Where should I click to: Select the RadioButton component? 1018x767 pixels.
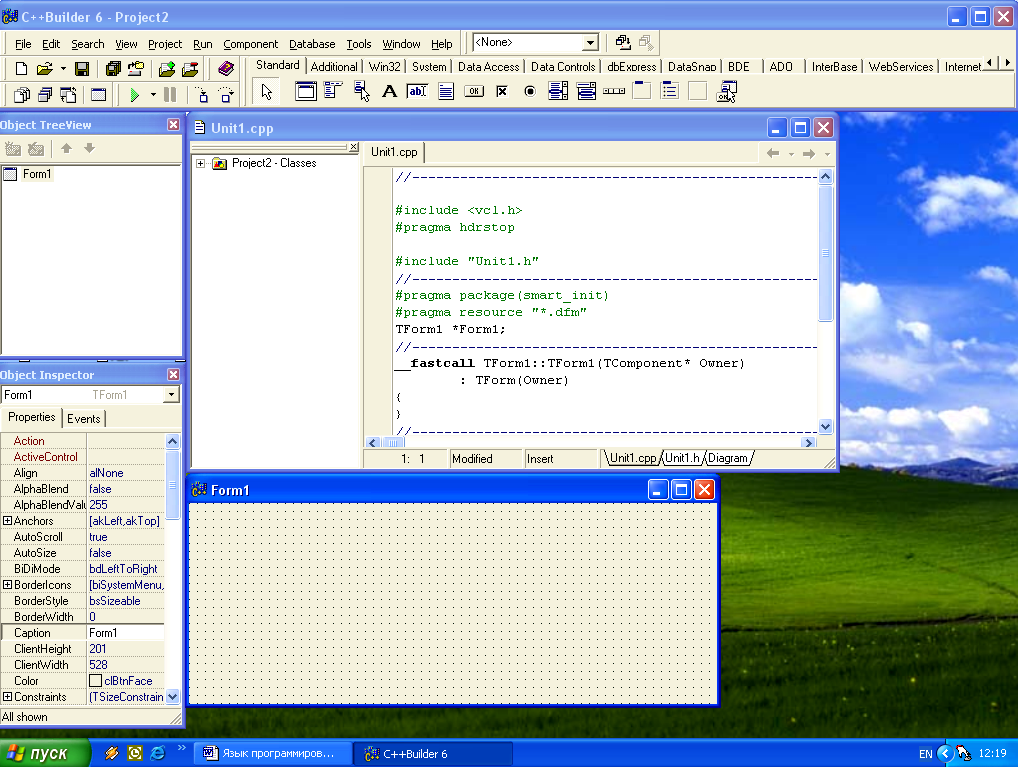(530, 92)
